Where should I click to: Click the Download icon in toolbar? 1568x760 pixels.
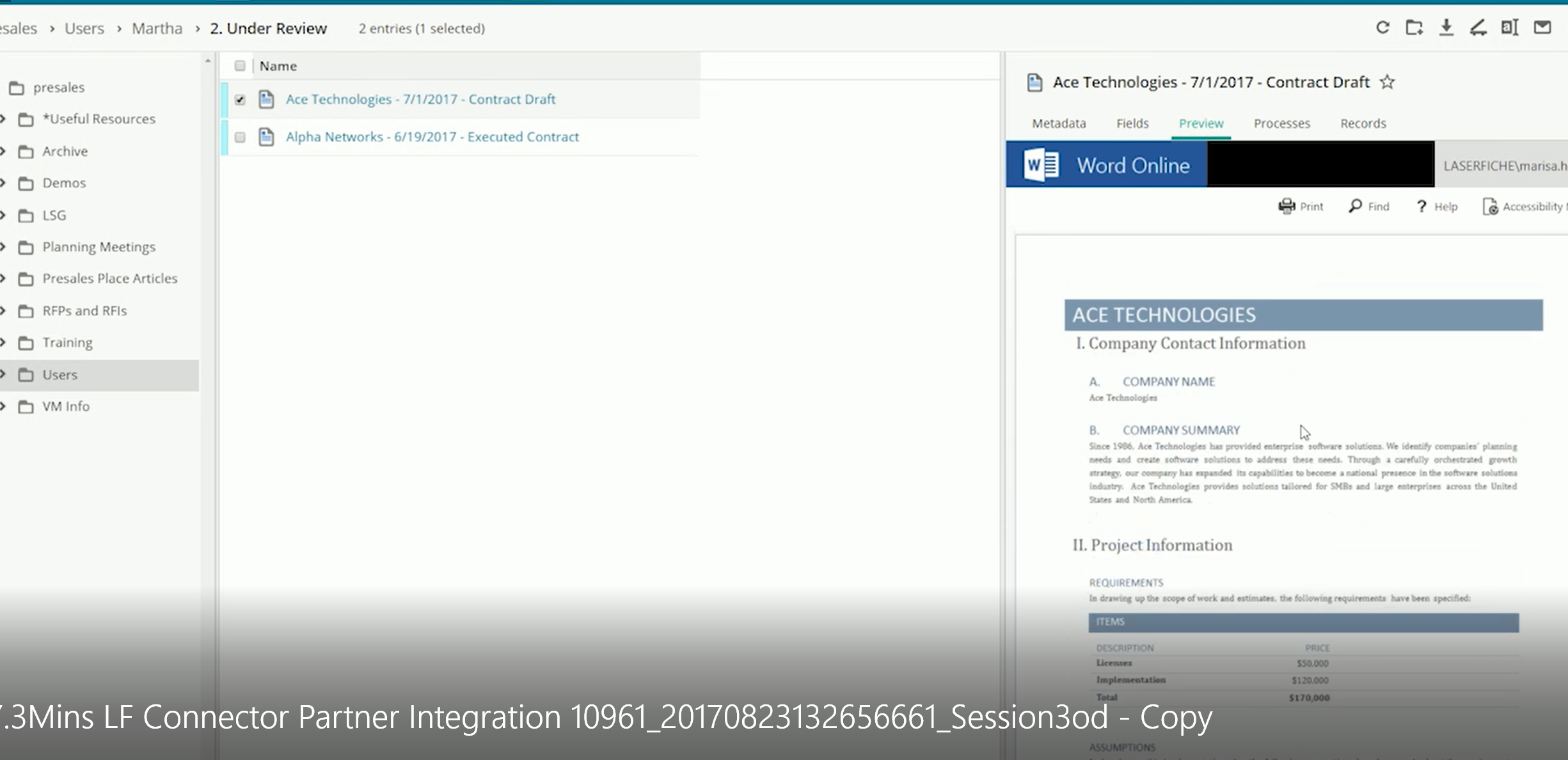coord(1446,28)
